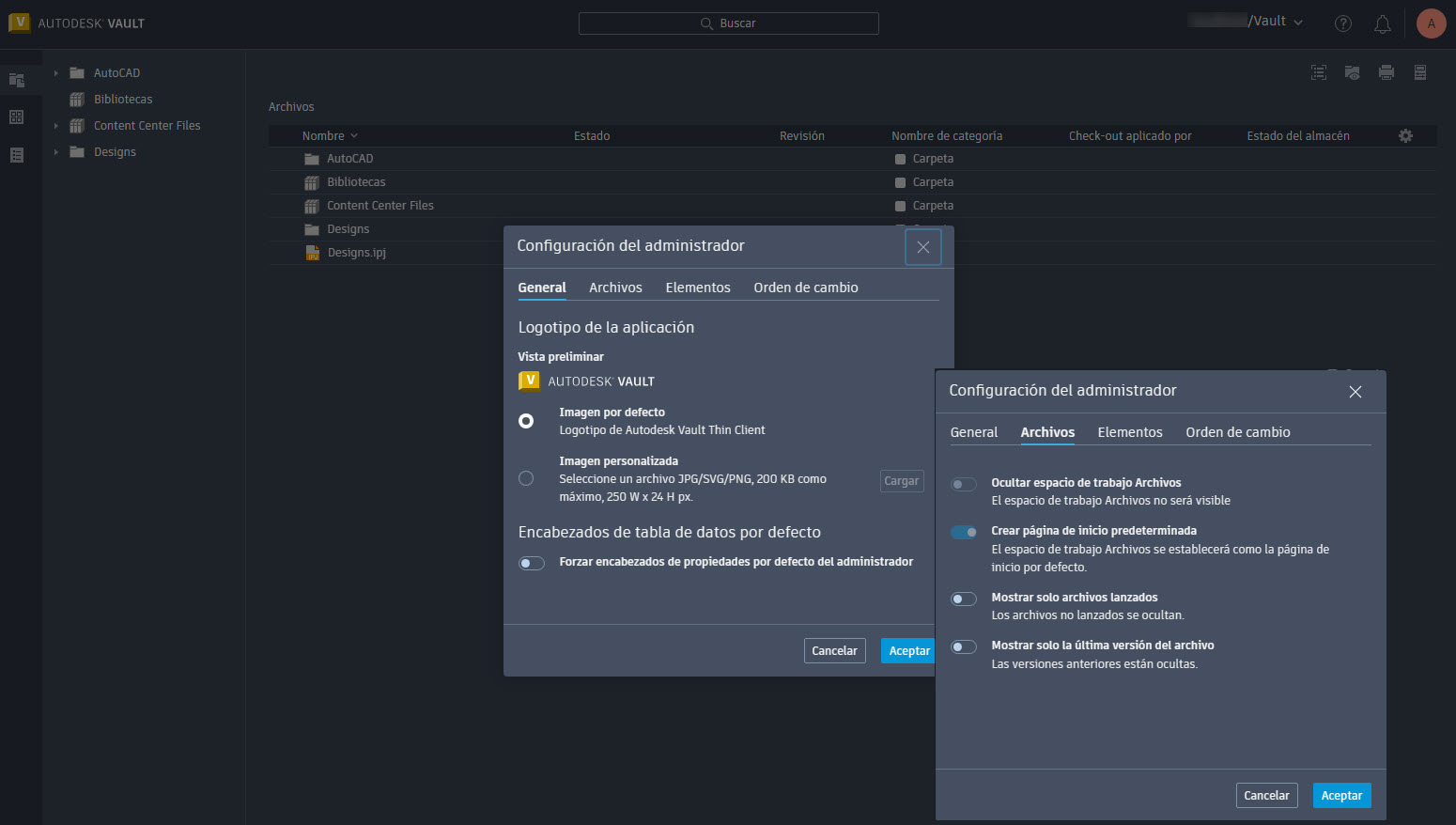This screenshot has height=825, width=1456.
Task: Switch to Archivos tab in logo settings dialog
Action: pyautogui.click(x=615, y=288)
